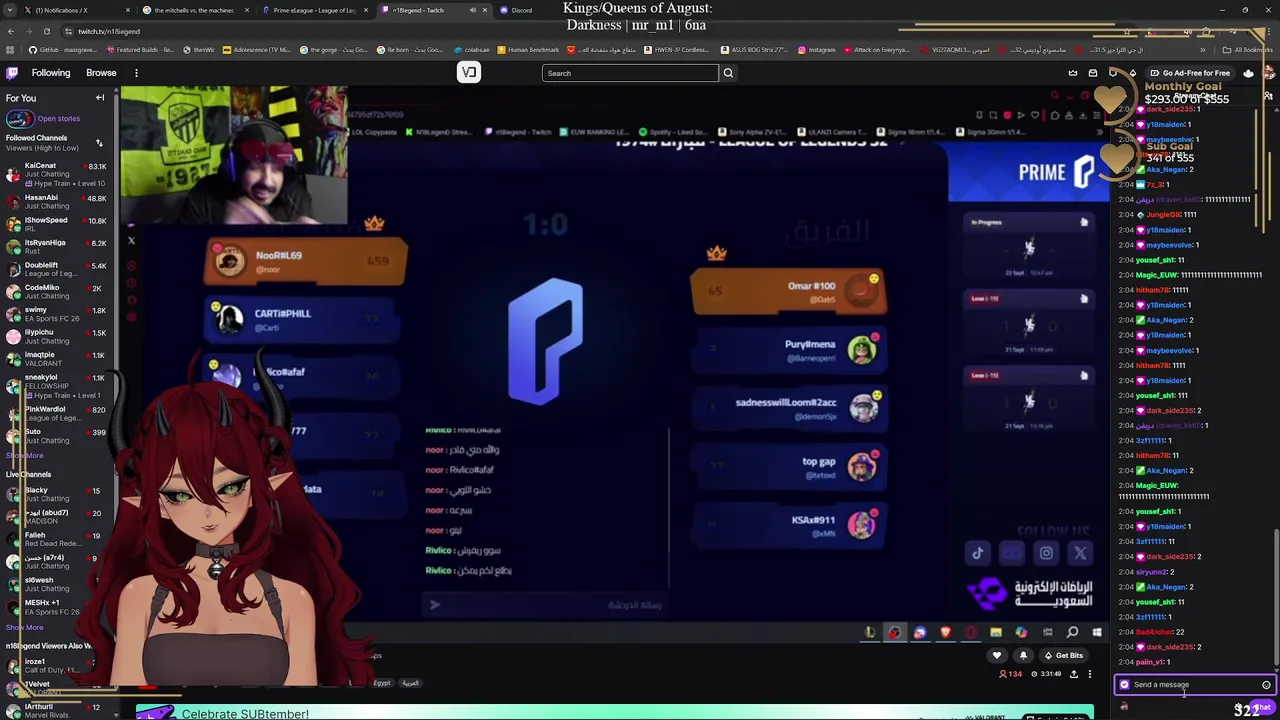Open ItsRyanHiga's channel in the sidebar
1280x720 pixels.
click(x=55, y=247)
